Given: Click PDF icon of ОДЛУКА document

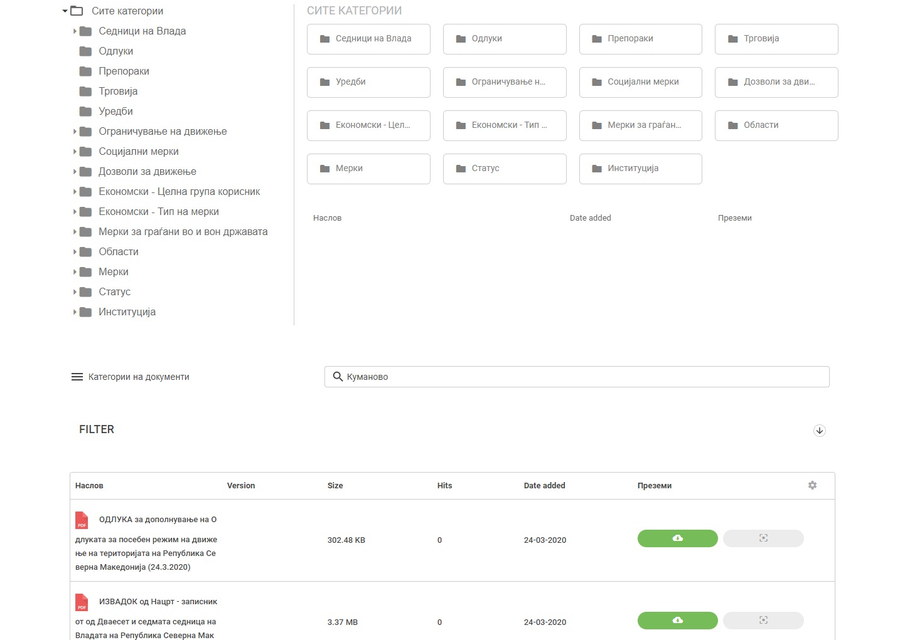Looking at the screenshot, I should point(82,520).
